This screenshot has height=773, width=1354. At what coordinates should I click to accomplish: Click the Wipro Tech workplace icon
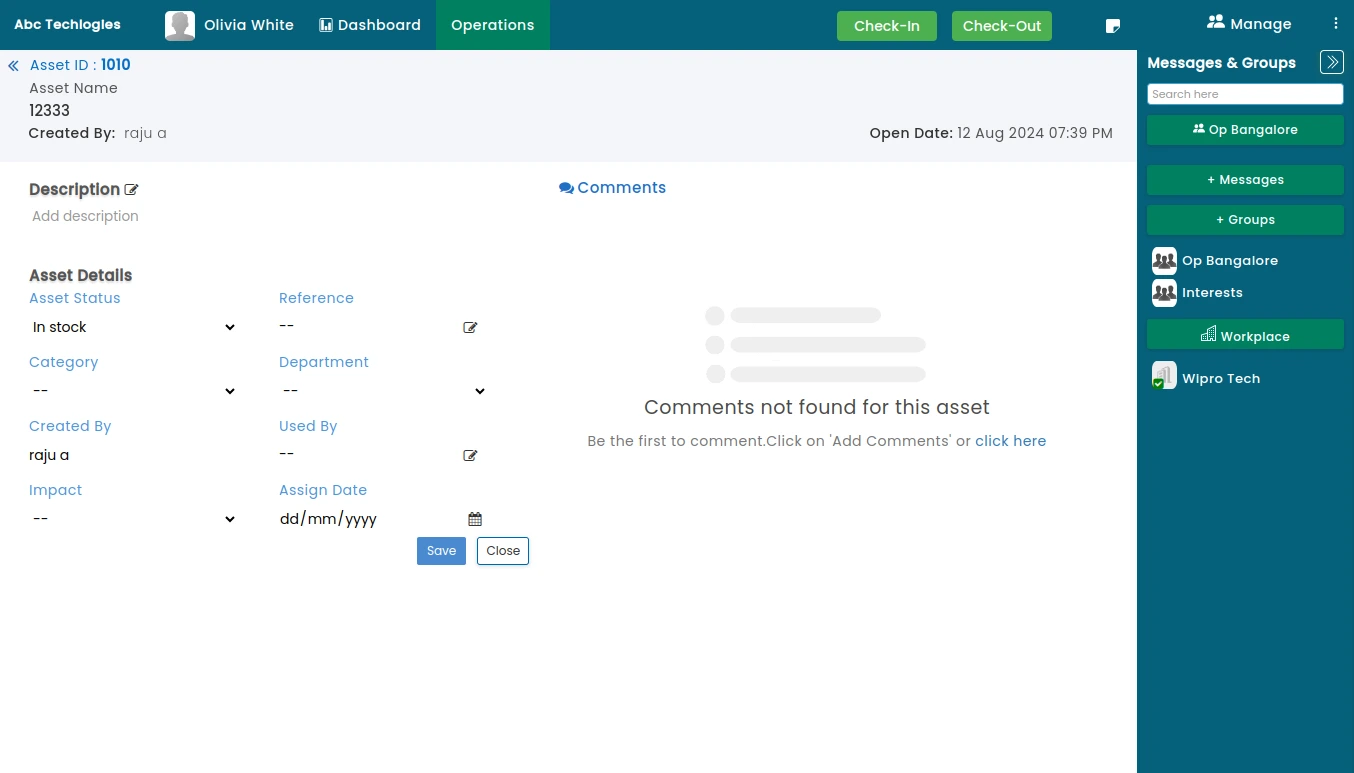point(1164,375)
